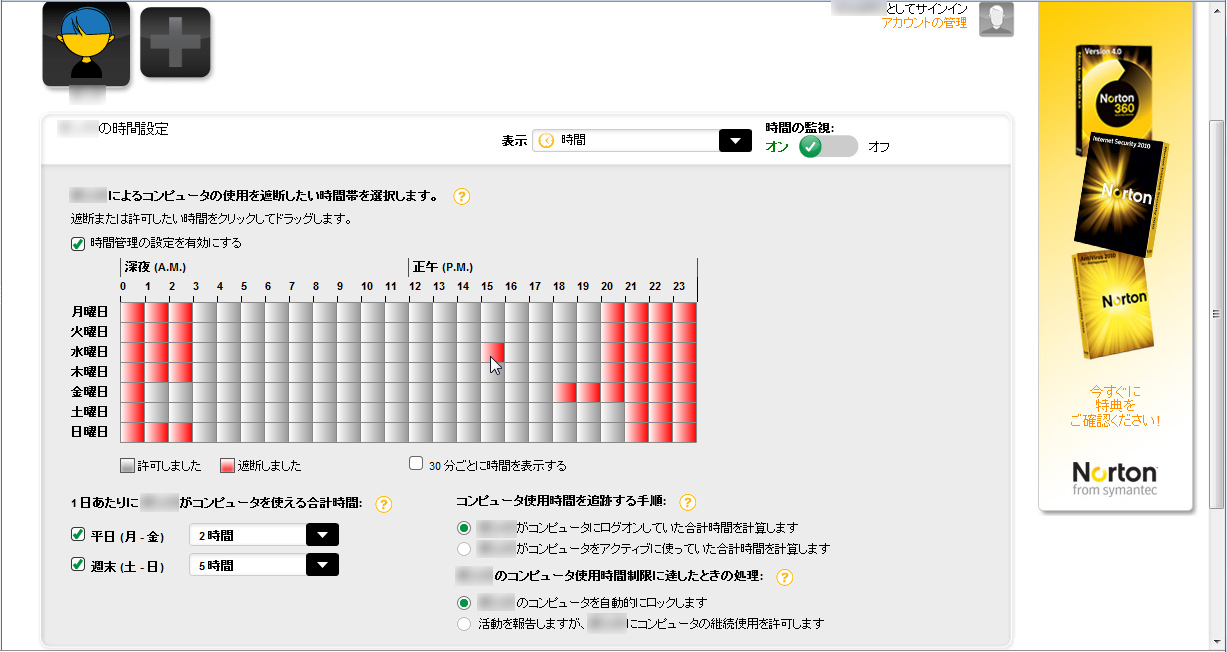Choose the 活動を報告します radio option
The height and width of the screenshot is (652, 1227).
click(x=464, y=623)
